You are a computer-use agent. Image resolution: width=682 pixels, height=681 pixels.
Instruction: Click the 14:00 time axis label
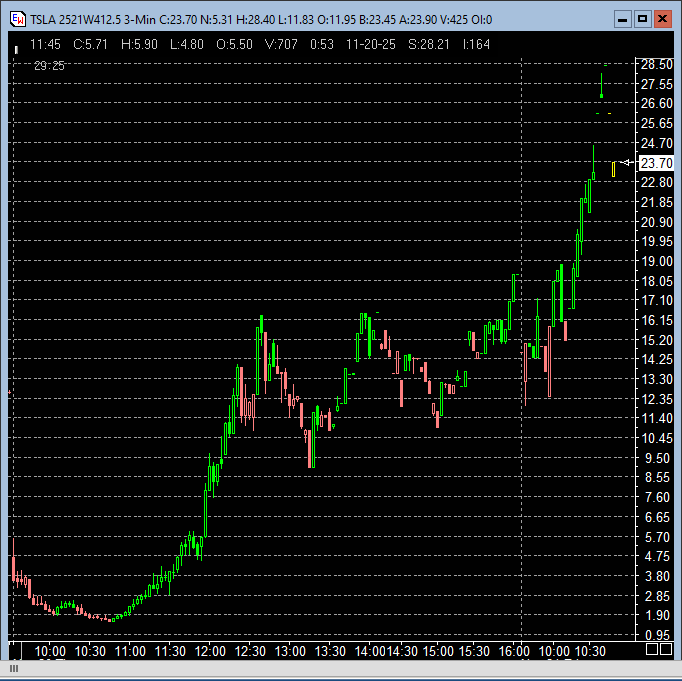[x=368, y=651]
